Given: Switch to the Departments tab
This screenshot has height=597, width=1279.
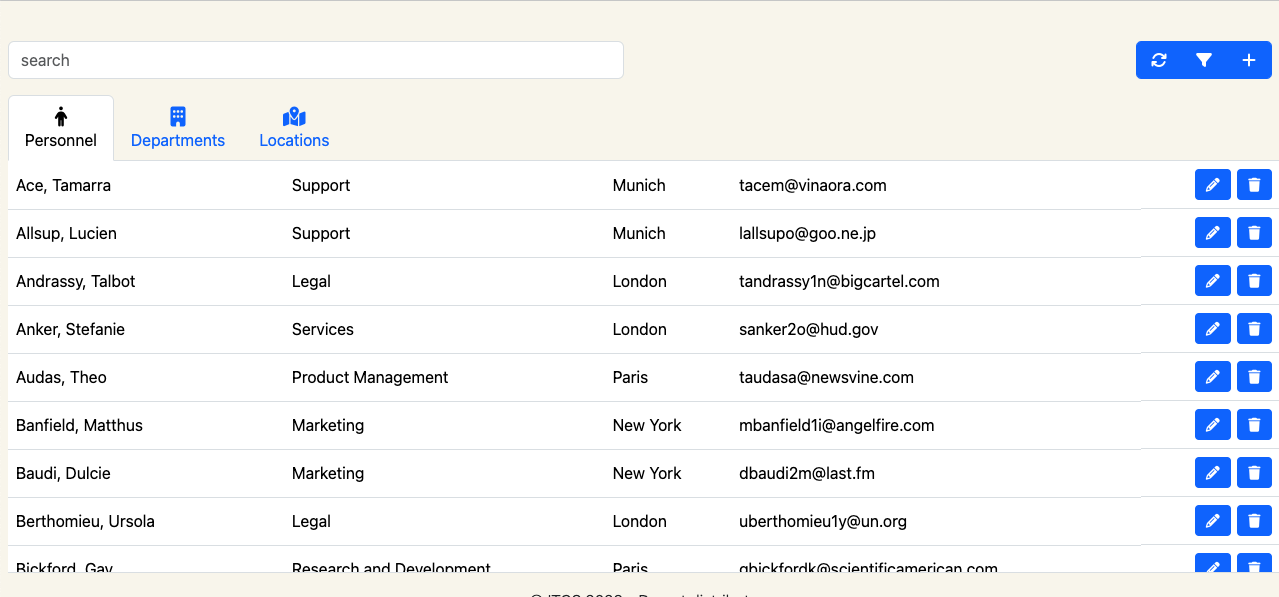Looking at the screenshot, I should pos(177,140).
